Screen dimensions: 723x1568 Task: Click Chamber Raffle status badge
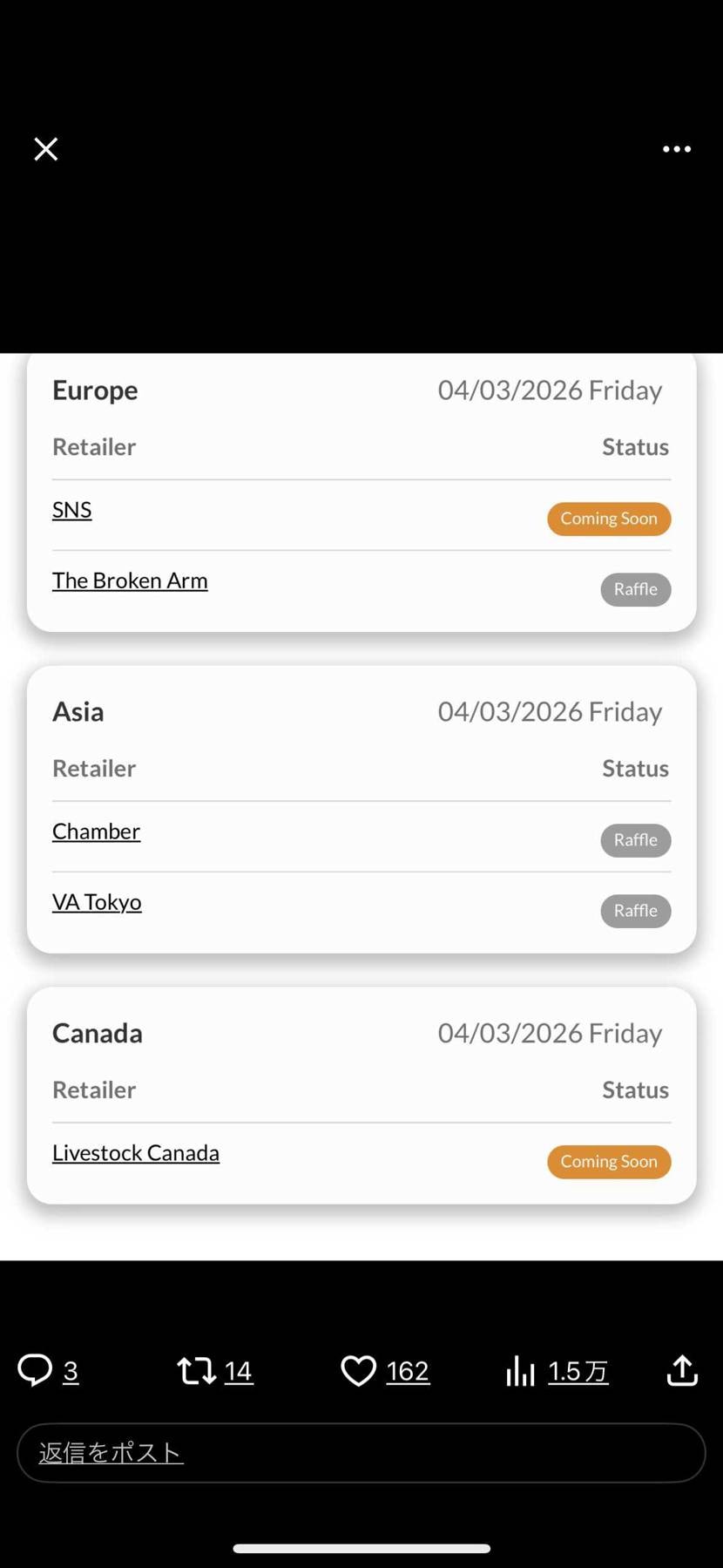pyautogui.click(x=636, y=840)
